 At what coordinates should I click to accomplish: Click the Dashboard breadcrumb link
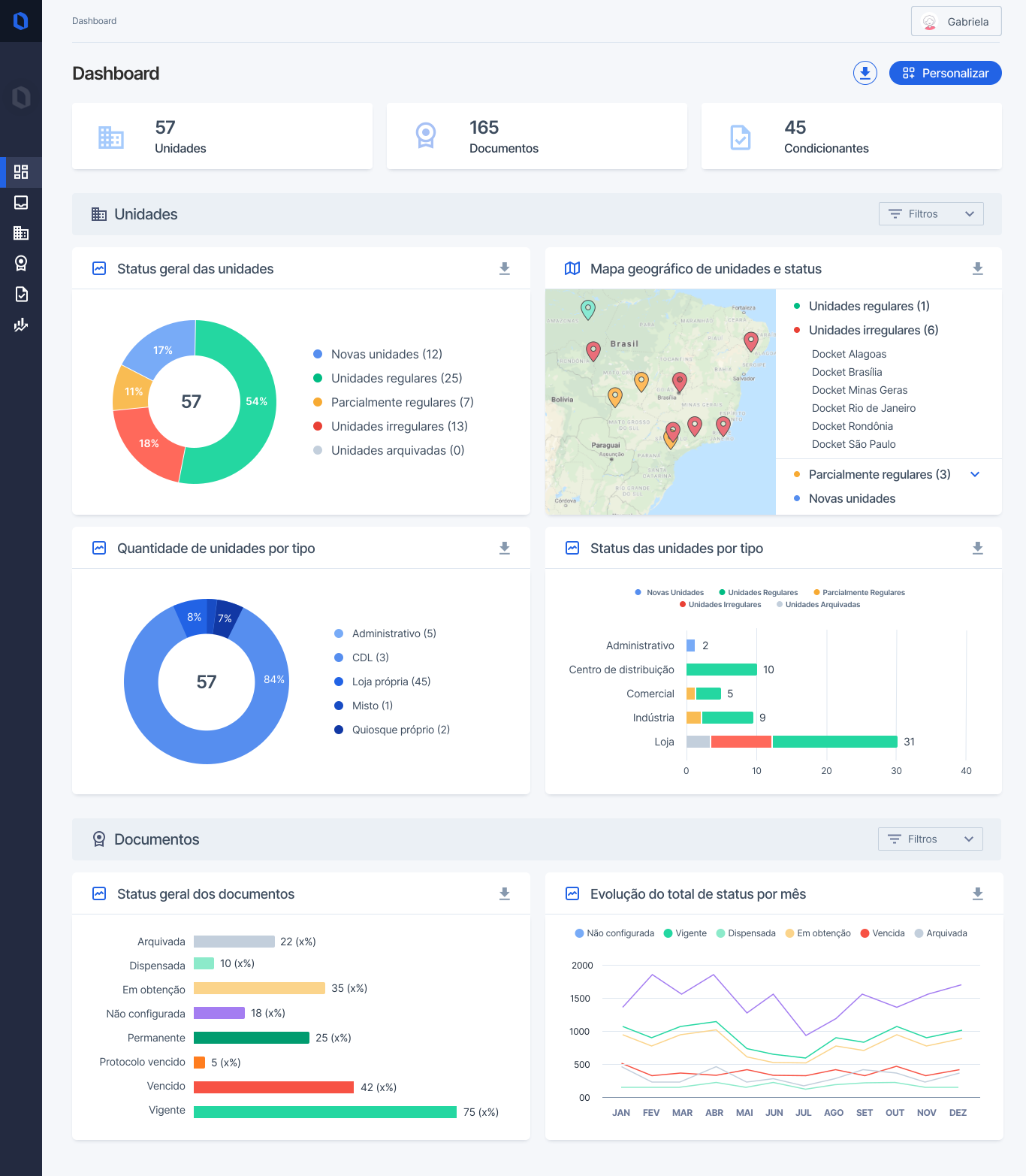pos(94,21)
